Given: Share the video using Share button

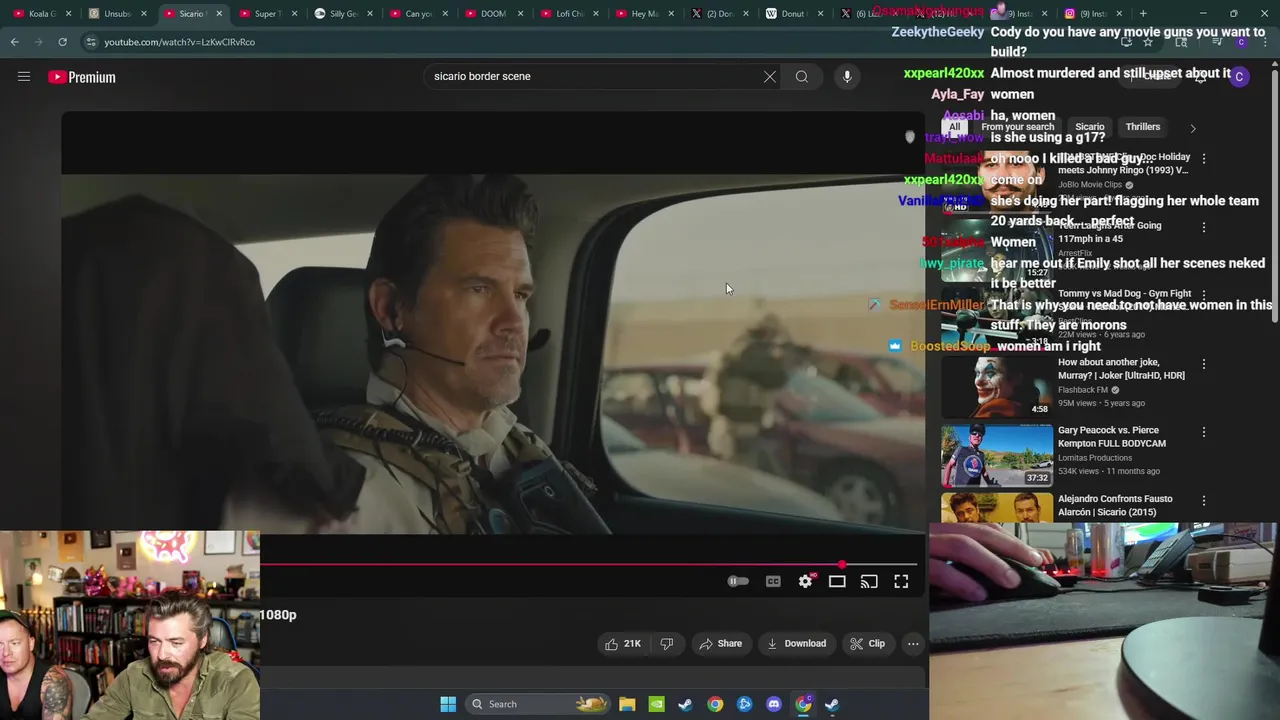Looking at the screenshot, I should 720,644.
